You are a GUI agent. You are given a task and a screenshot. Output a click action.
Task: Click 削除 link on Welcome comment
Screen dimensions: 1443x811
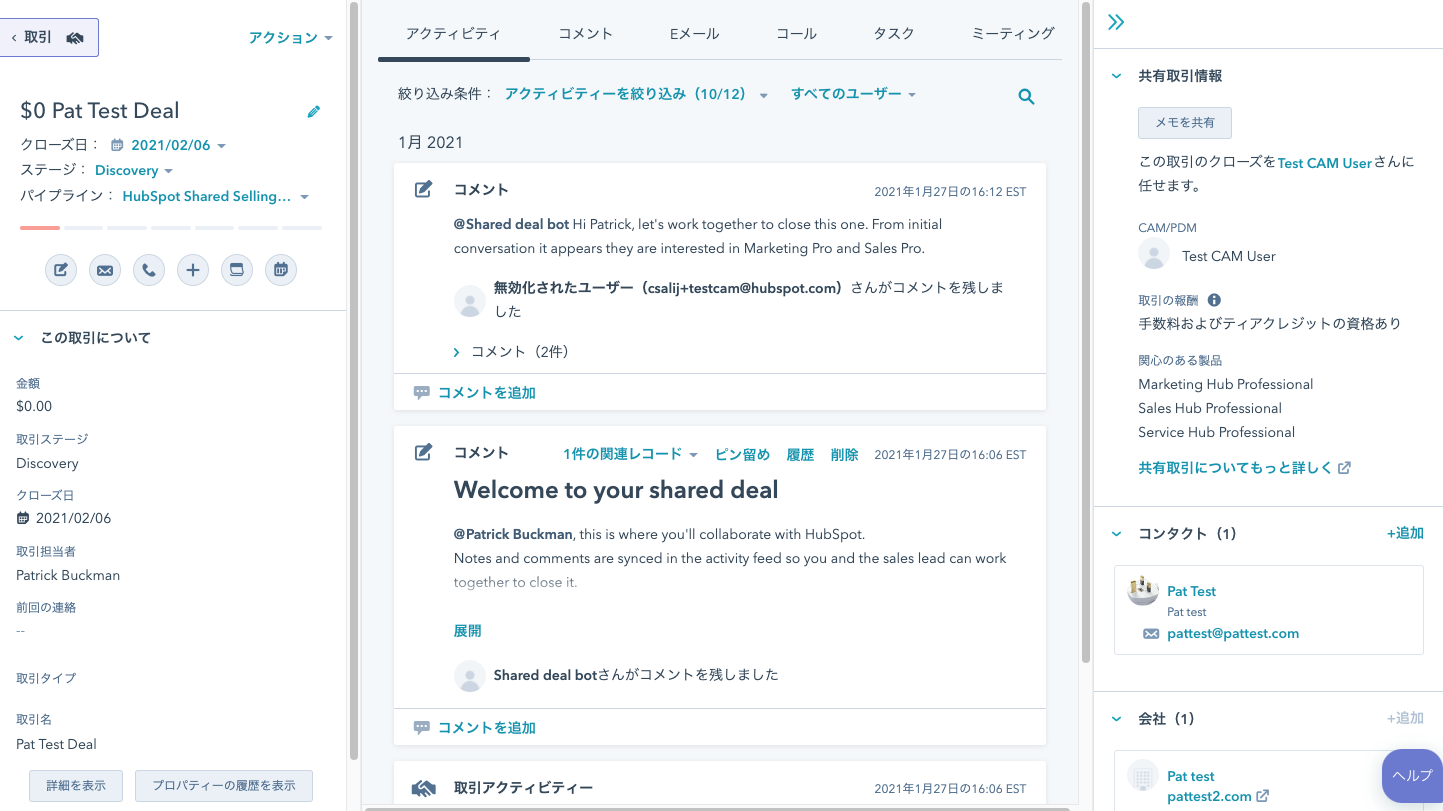(x=844, y=455)
